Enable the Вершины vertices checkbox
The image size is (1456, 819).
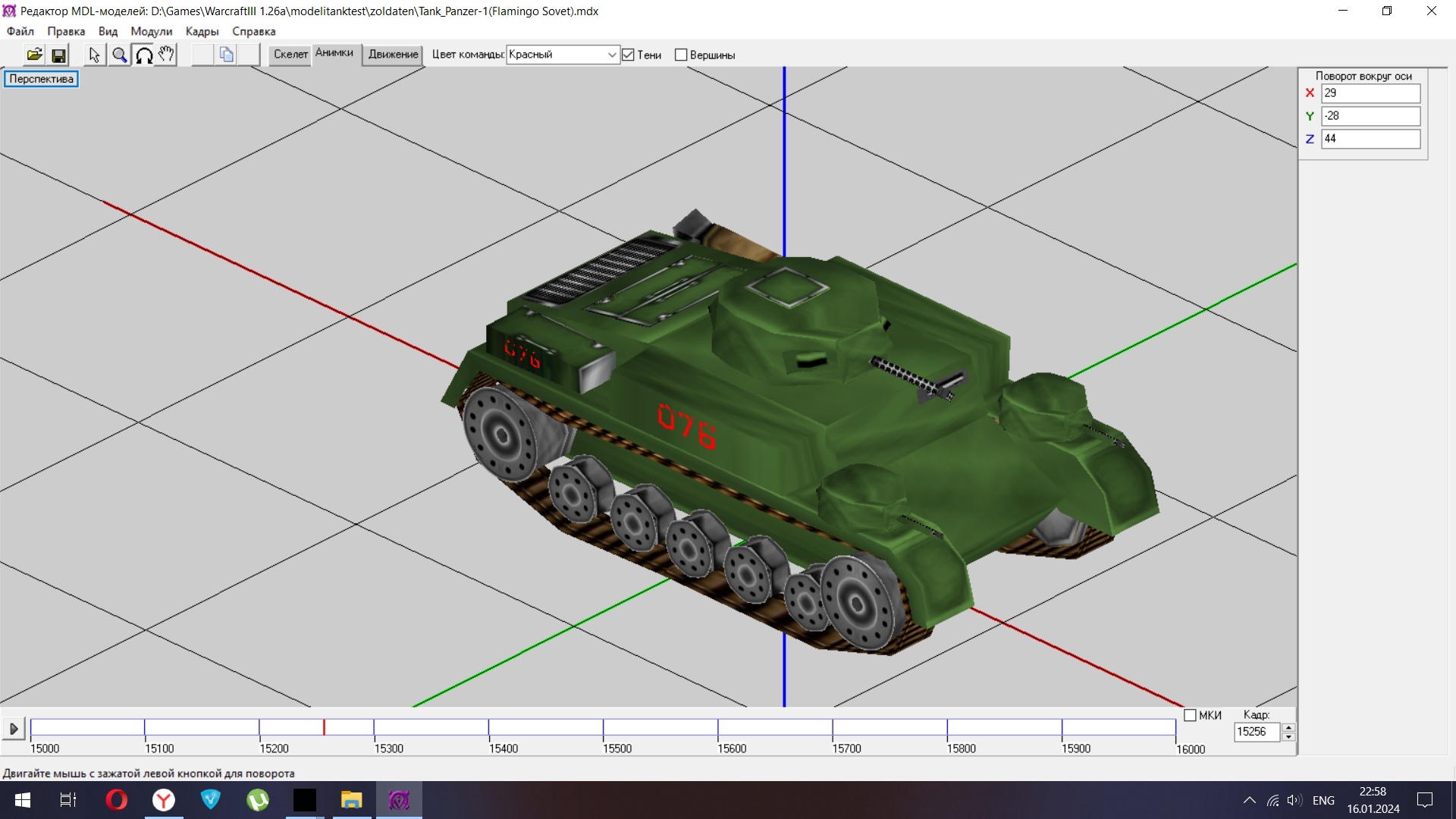click(681, 55)
